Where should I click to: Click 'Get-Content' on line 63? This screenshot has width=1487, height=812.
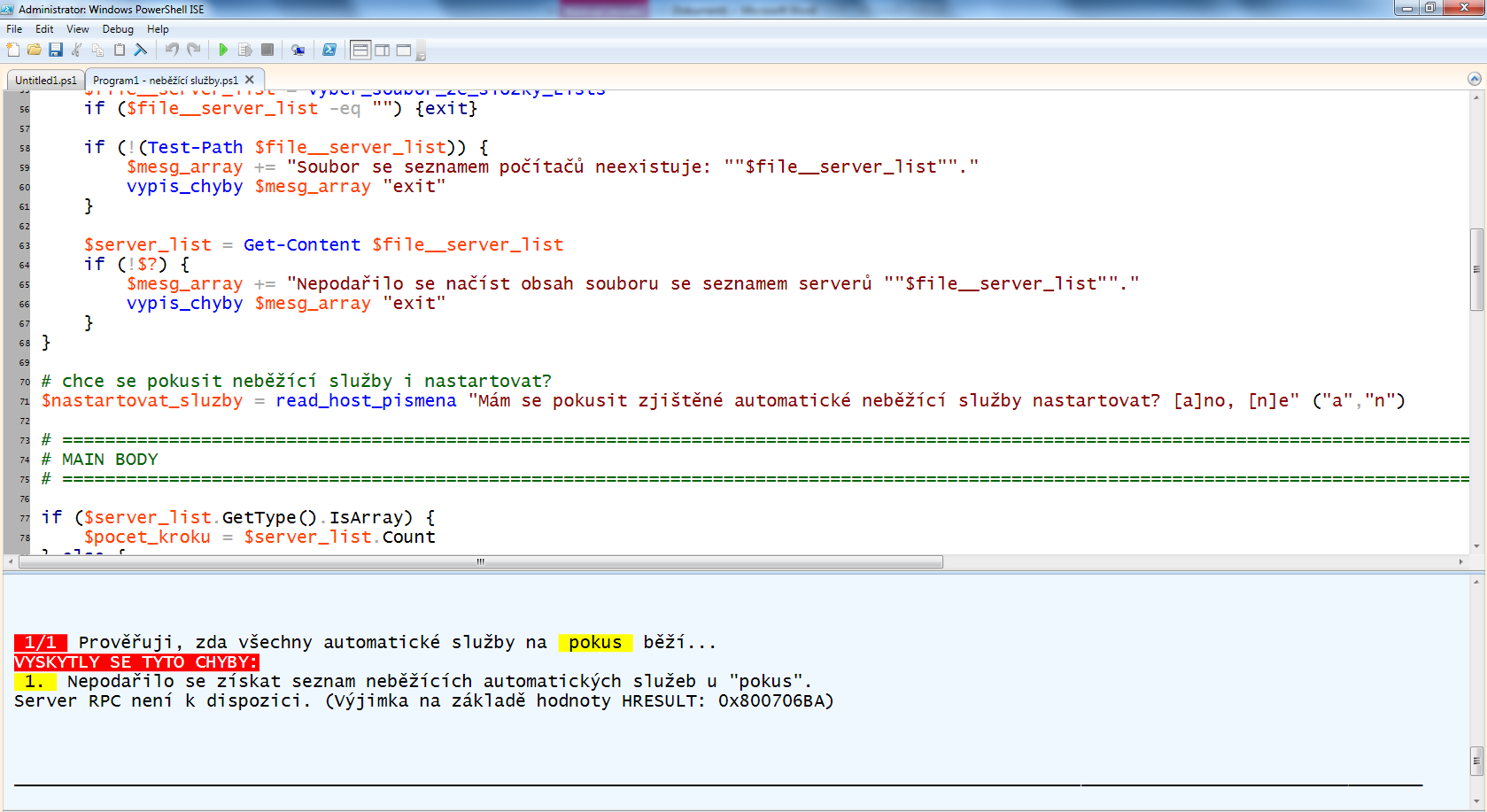[x=302, y=244]
